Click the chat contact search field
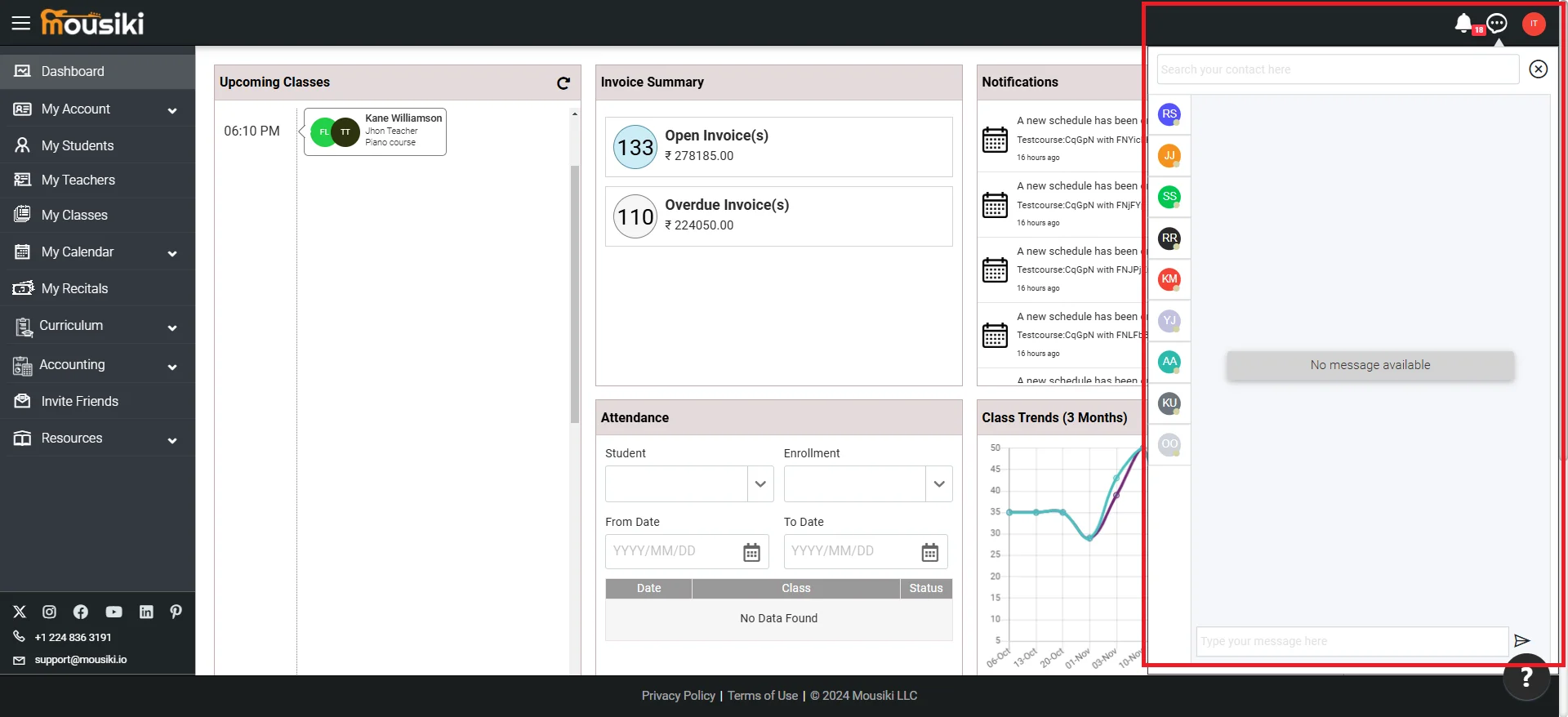The width and height of the screenshot is (1568, 717). coord(1338,69)
